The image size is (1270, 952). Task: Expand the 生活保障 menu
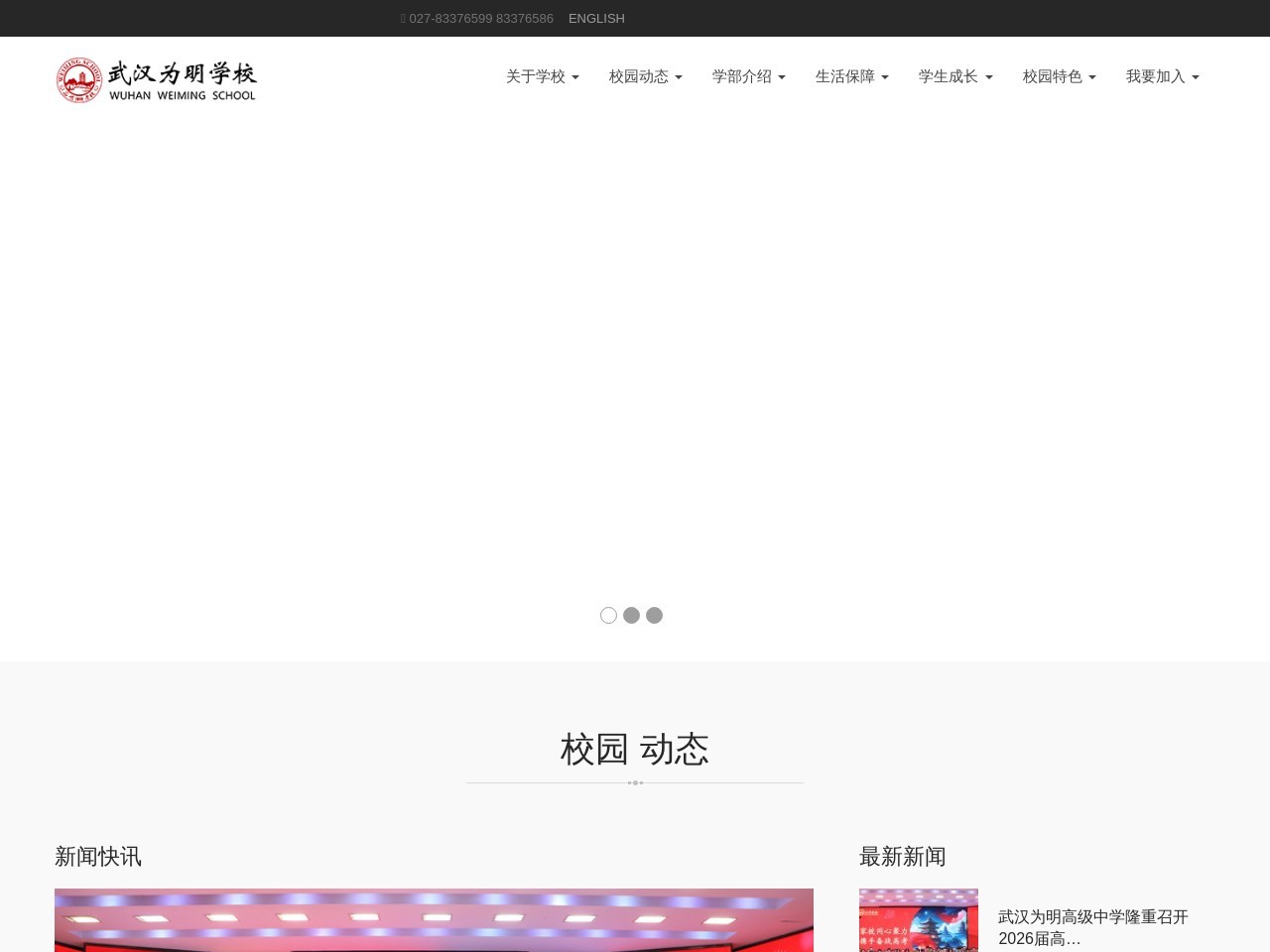852,76
